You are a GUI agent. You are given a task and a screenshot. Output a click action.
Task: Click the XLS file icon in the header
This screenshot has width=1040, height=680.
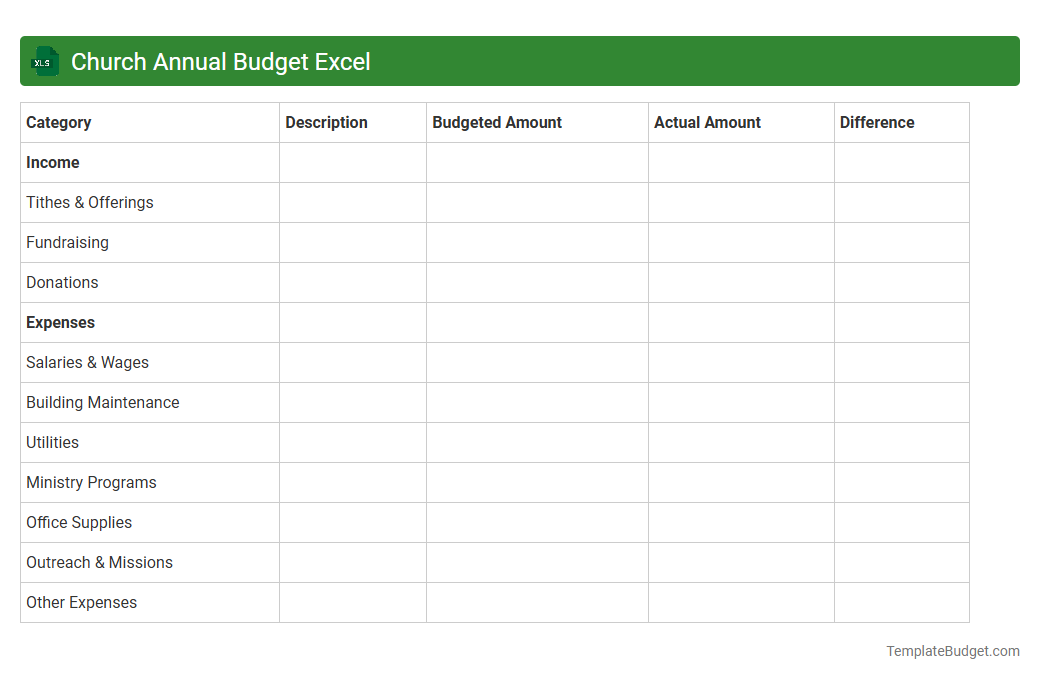(x=44, y=61)
